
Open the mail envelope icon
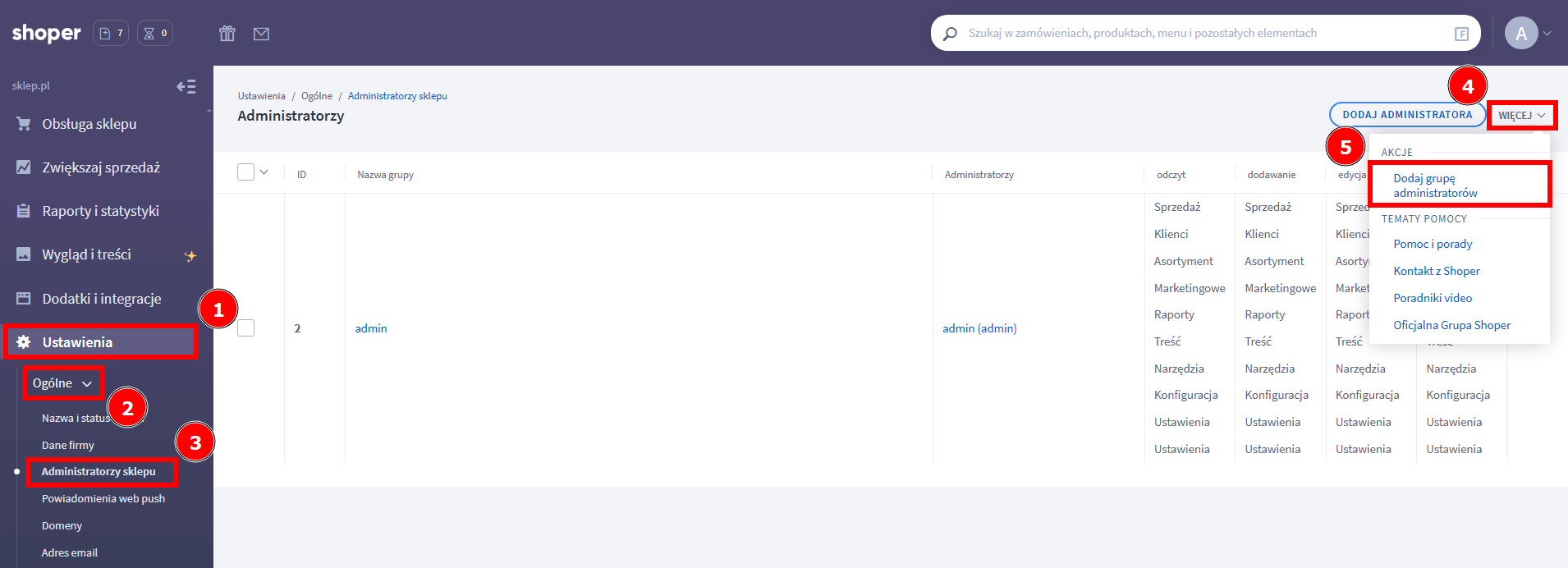(x=261, y=34)
